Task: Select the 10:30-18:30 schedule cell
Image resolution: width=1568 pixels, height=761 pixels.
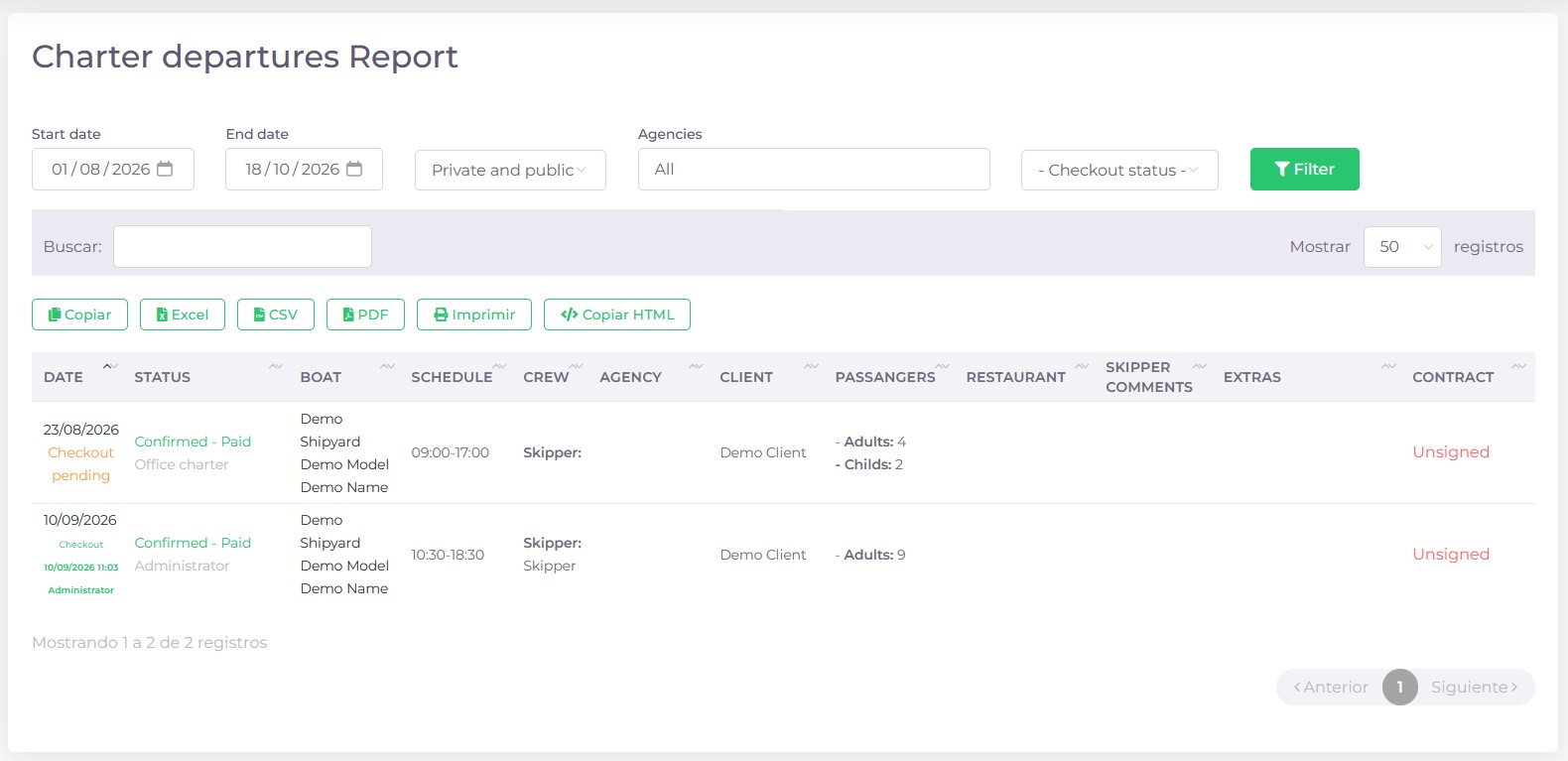Action: point(448,555)
